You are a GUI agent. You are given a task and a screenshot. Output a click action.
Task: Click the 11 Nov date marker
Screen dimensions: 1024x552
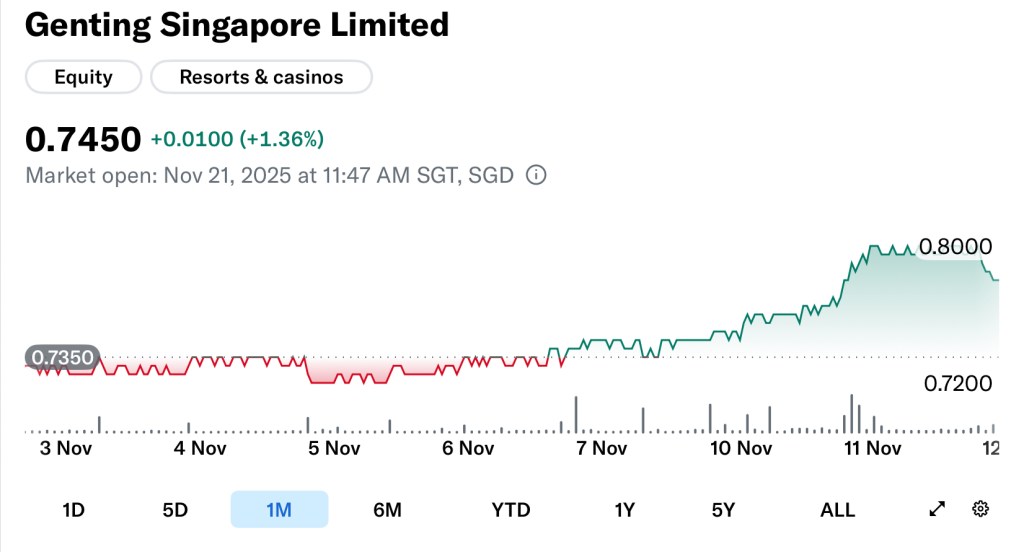coord(875,448)
